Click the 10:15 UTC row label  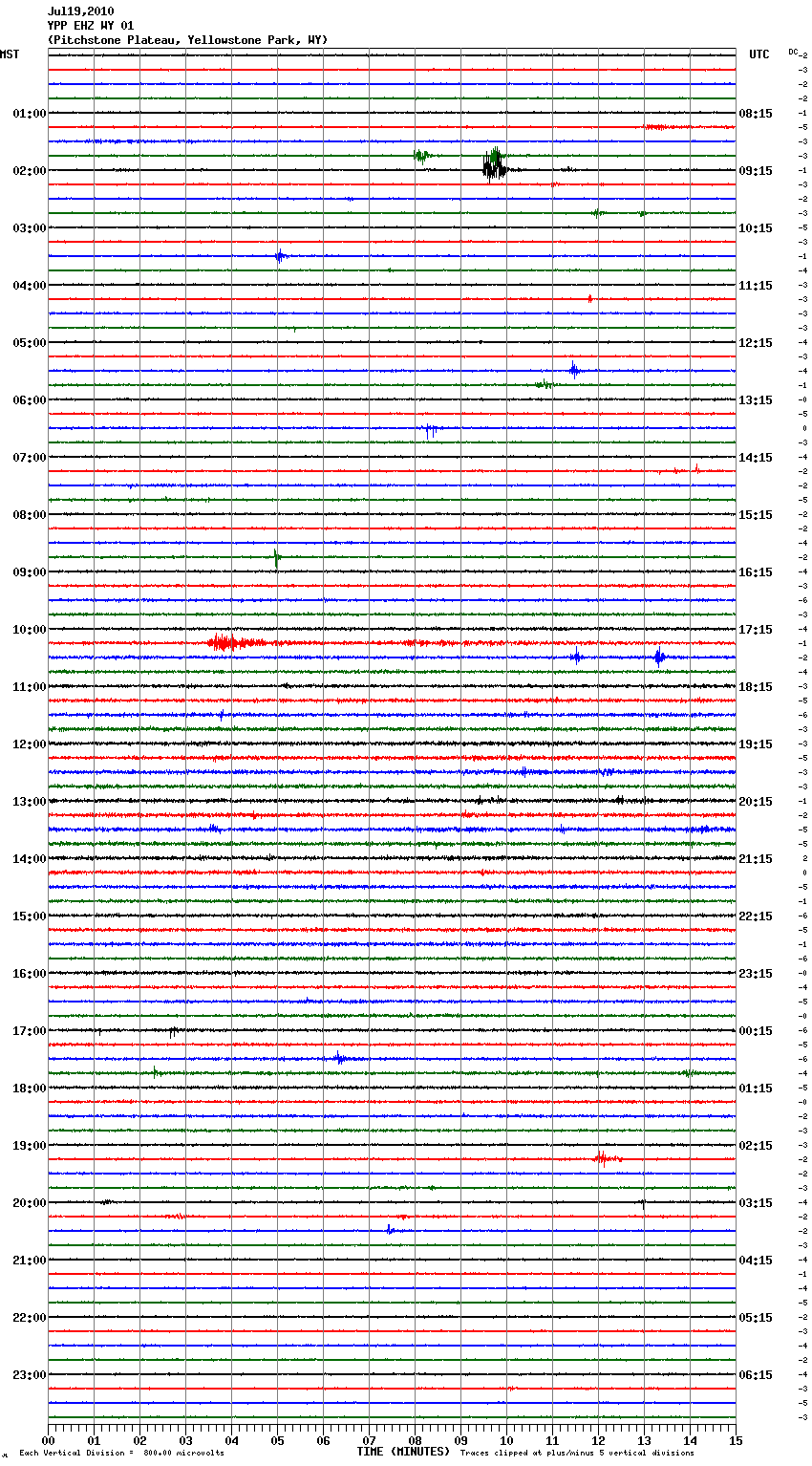(x=756, y=228)
